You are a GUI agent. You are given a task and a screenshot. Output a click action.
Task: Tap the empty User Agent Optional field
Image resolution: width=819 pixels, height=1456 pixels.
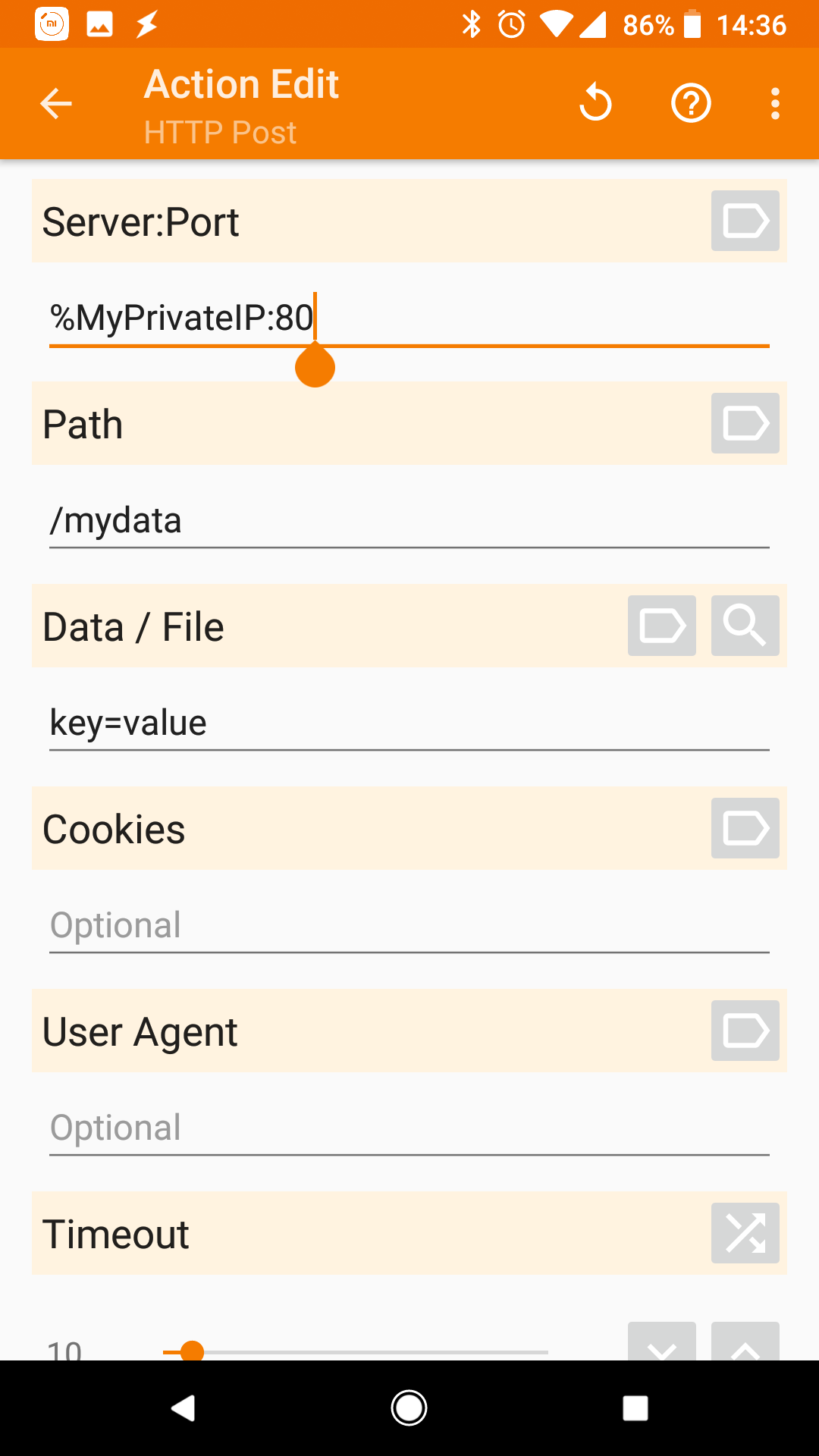point(409,1128)
